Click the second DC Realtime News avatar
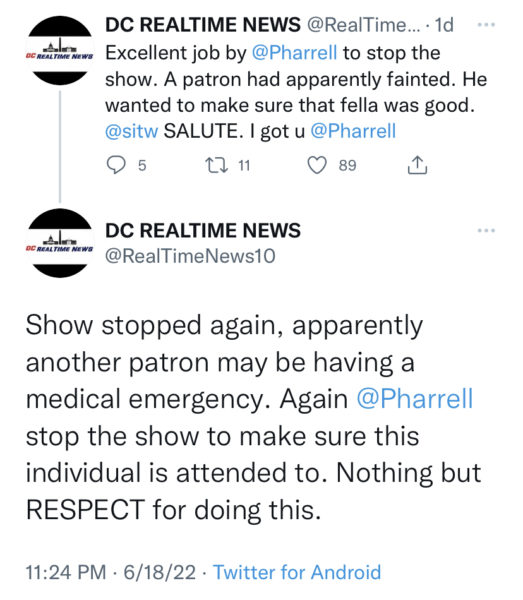Screen dimensions: 523x600 tap(60, 243)
